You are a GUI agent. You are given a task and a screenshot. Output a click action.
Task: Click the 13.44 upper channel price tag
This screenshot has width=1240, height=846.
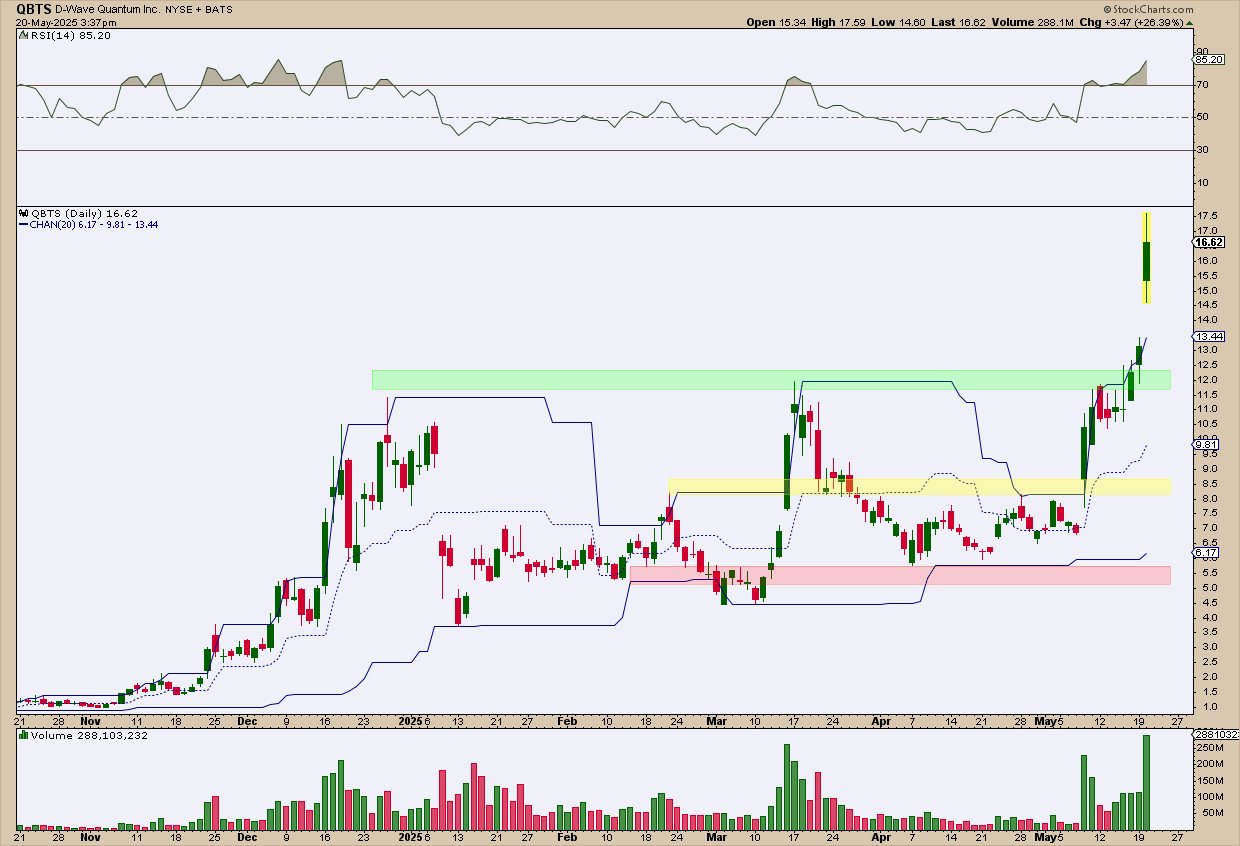click(1209, 337)
